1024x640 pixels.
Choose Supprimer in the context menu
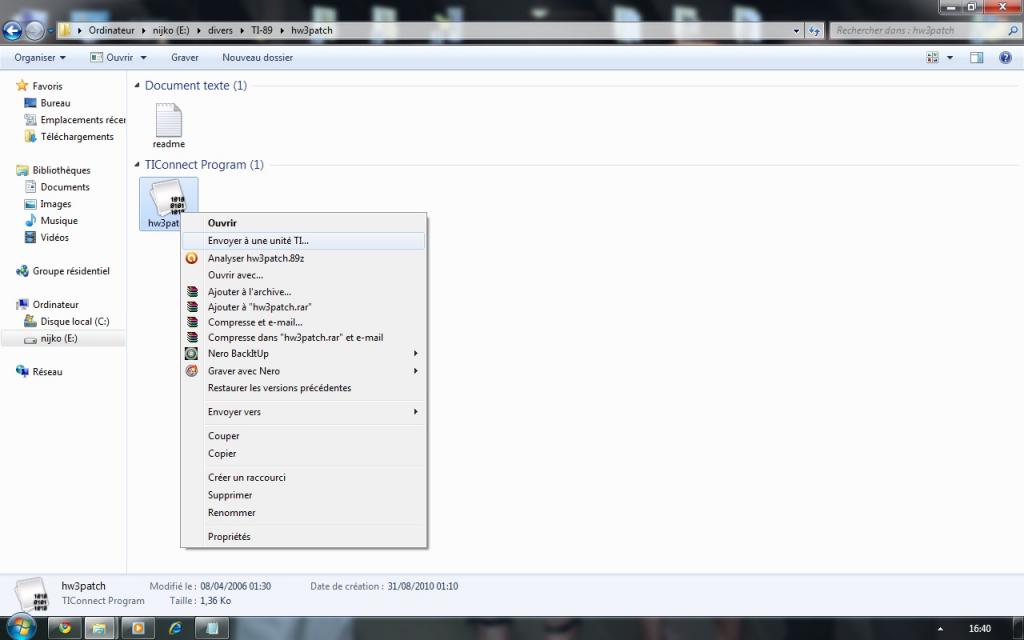[x=304, y=495]
